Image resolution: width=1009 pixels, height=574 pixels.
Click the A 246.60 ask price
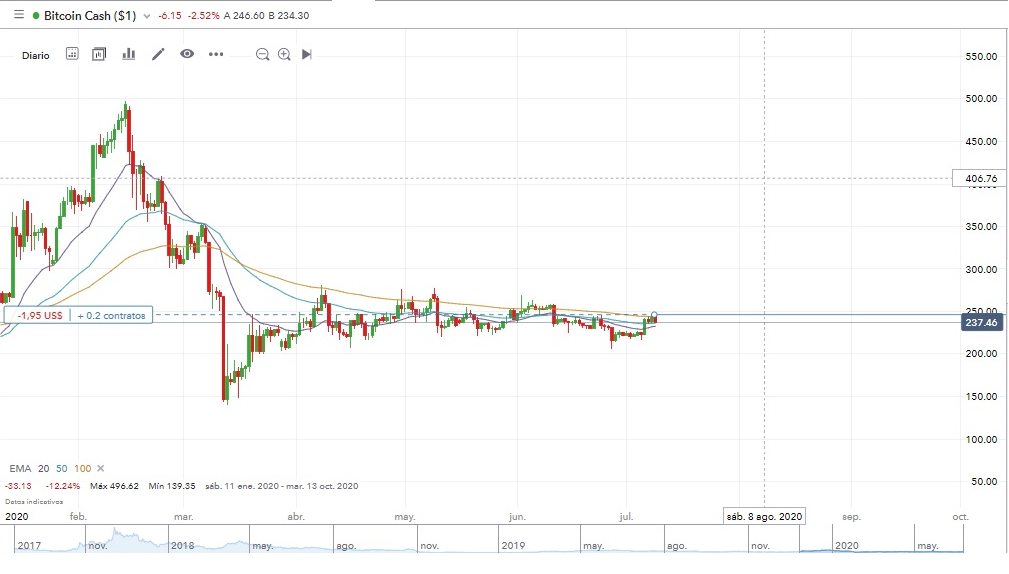tap(244, 15)
